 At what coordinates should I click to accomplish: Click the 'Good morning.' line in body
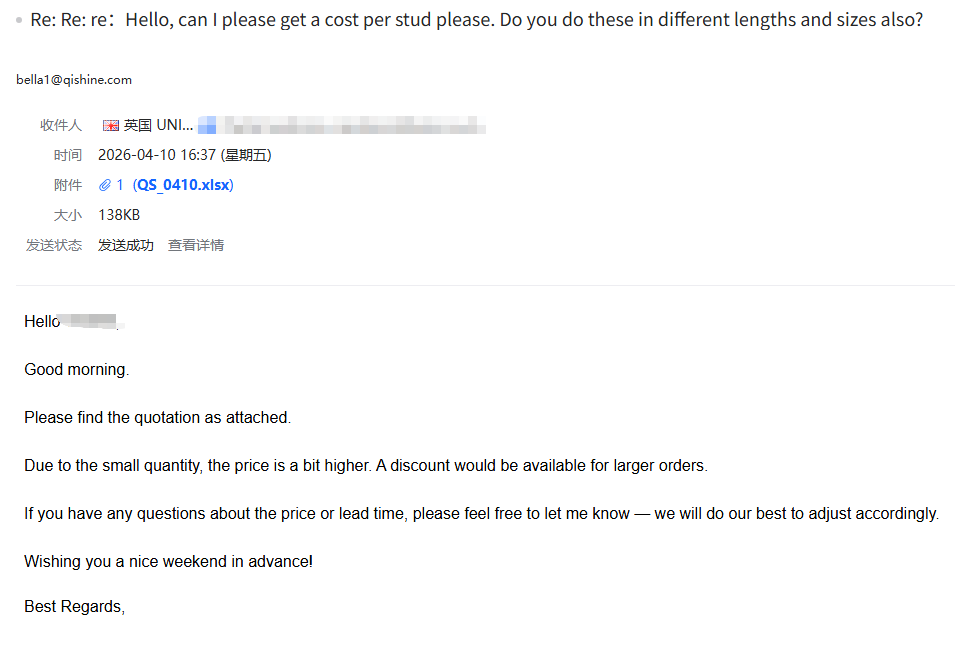77,370
